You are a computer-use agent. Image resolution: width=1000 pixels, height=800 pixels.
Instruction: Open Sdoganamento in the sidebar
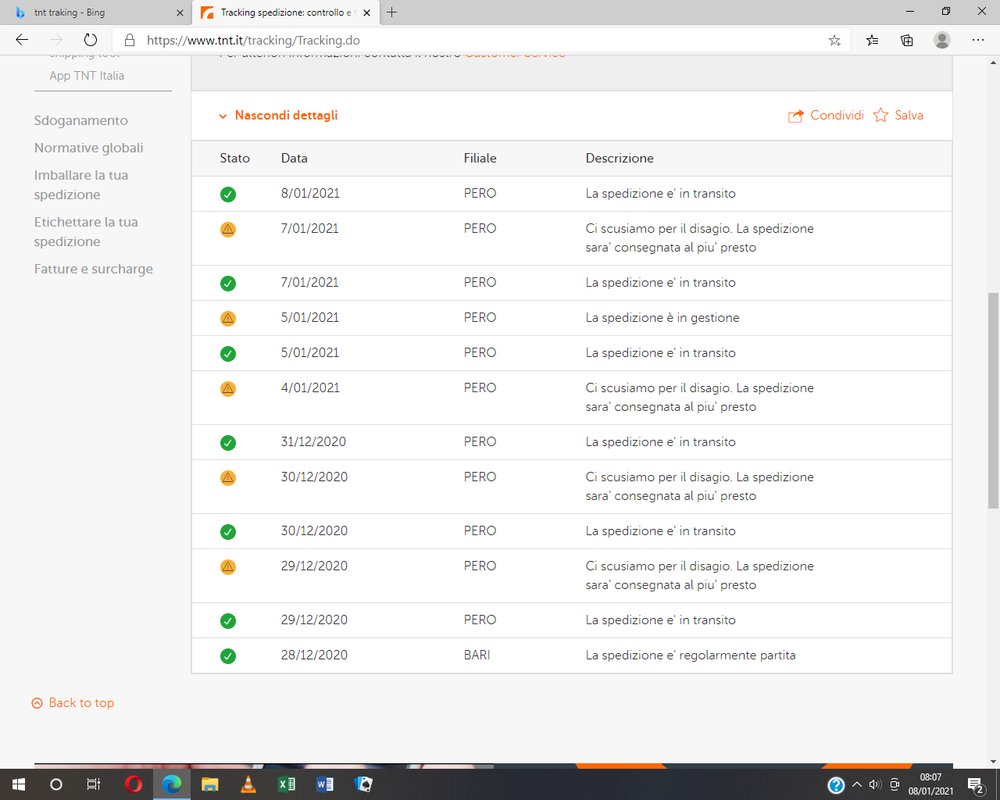(x=81, y=121)
